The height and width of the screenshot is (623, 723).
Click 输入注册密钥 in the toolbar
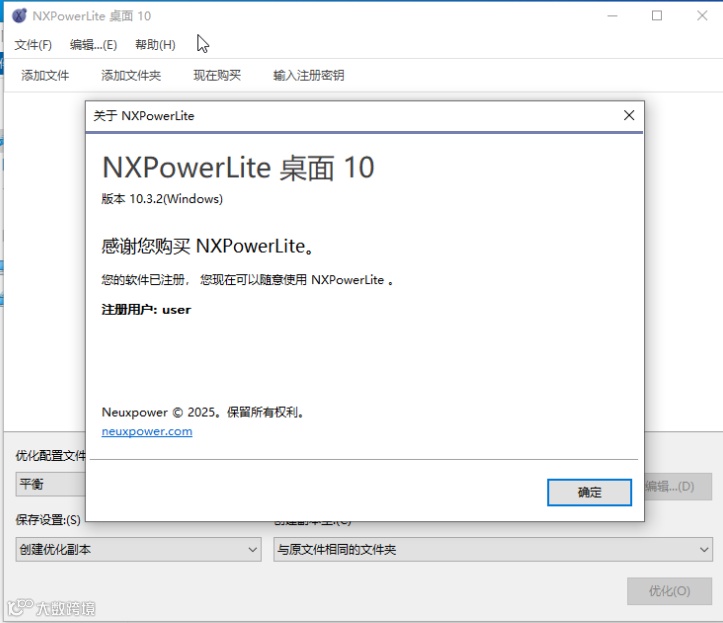[308, 75]
